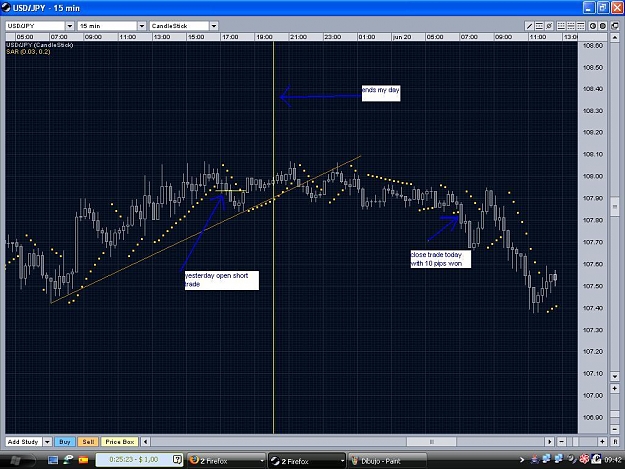Click the 'jun 20' date label
Screen dimensions: 625x469
402,37
